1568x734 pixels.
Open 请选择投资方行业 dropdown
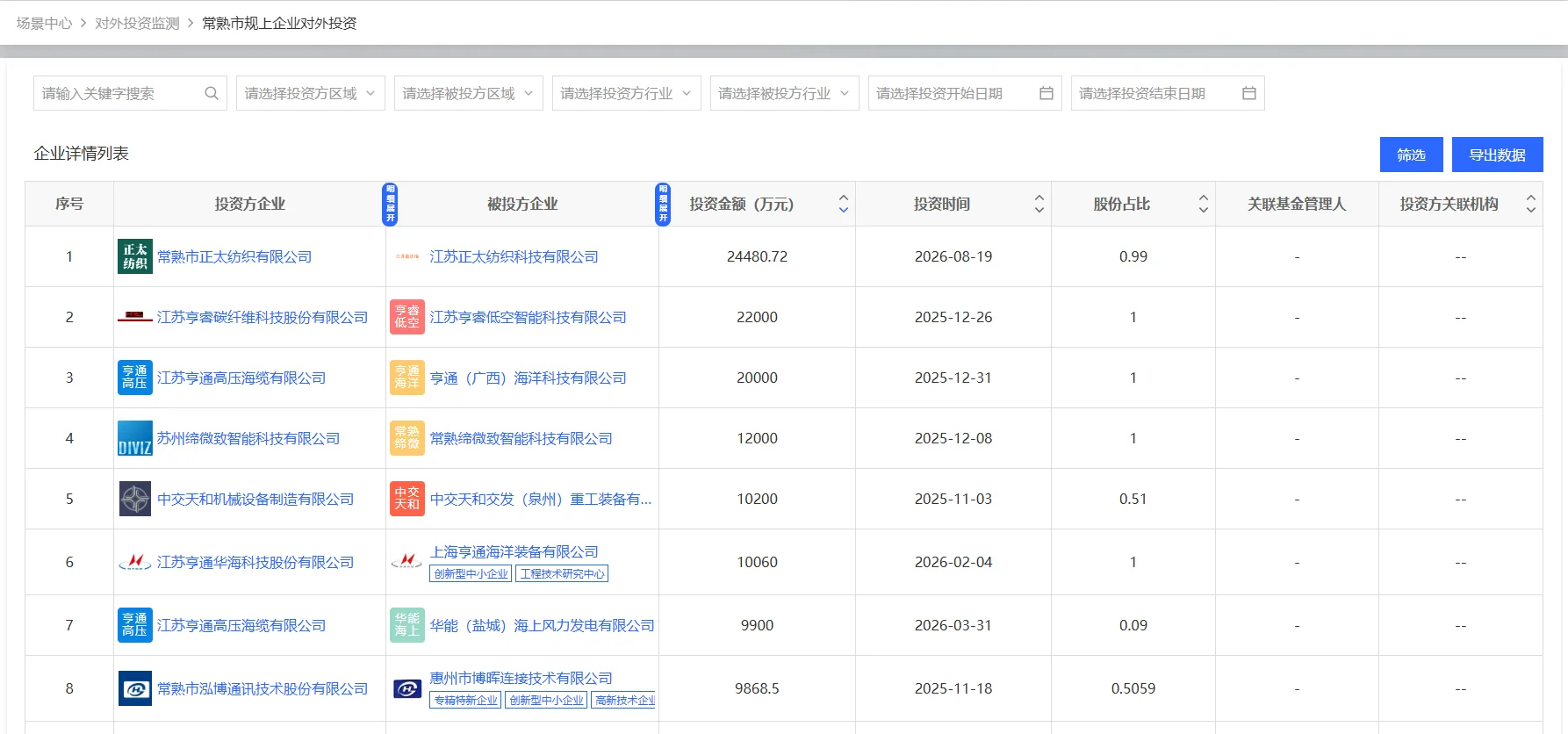pyautogui.click(x=627, y=93)
